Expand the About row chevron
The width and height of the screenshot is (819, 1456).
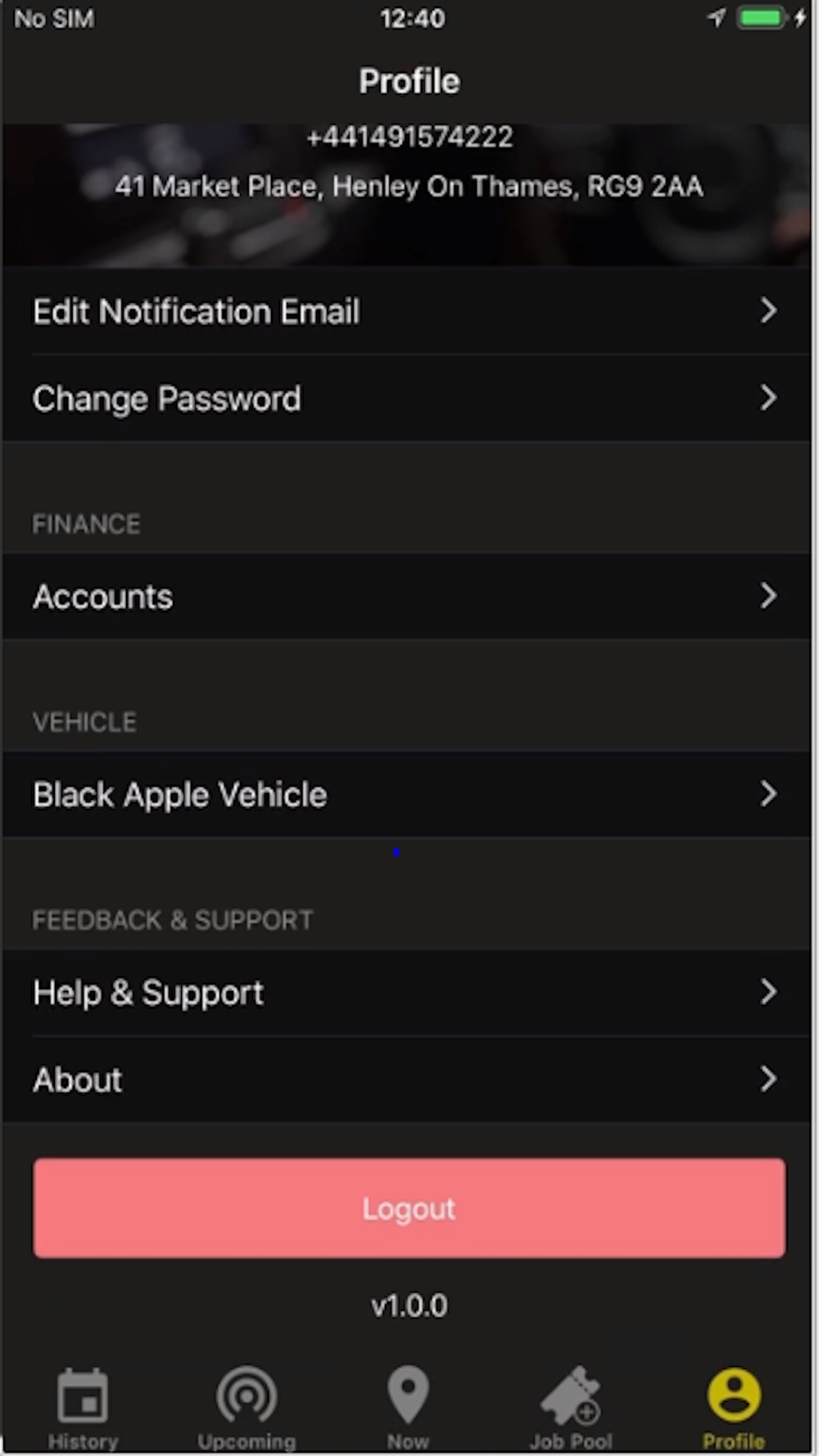tap(767, 1078)
